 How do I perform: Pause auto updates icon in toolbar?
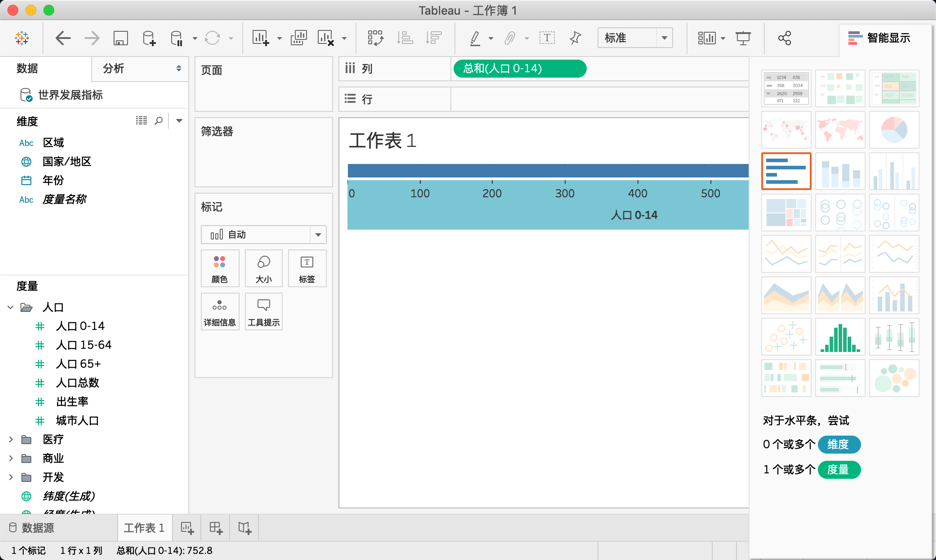click(177, 38)
